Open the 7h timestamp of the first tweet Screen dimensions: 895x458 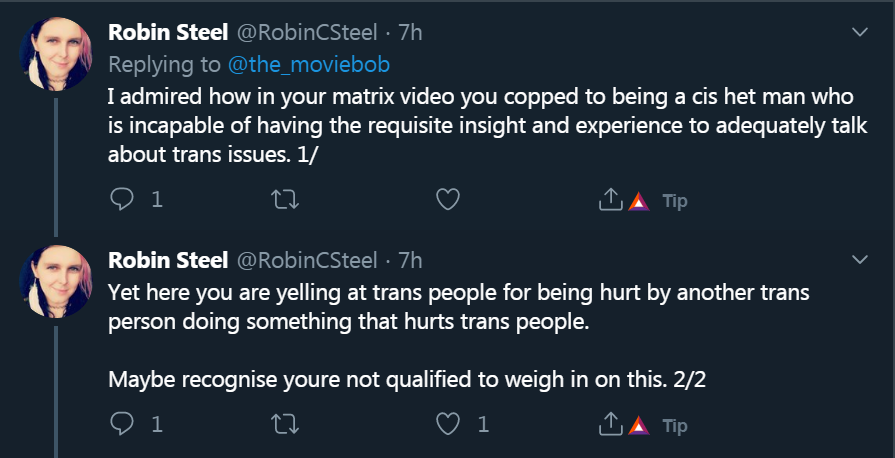pyautogui.click(x=410, y=33)
